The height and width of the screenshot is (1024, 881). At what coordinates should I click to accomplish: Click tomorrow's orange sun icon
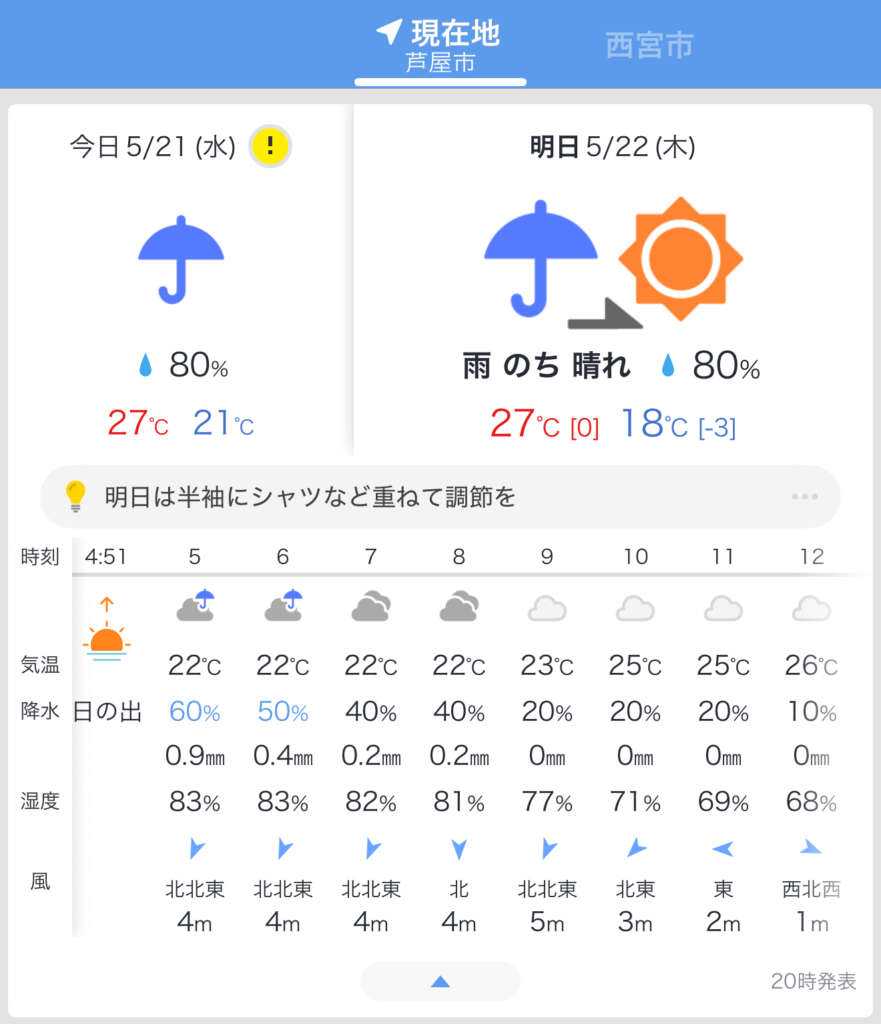681,259
